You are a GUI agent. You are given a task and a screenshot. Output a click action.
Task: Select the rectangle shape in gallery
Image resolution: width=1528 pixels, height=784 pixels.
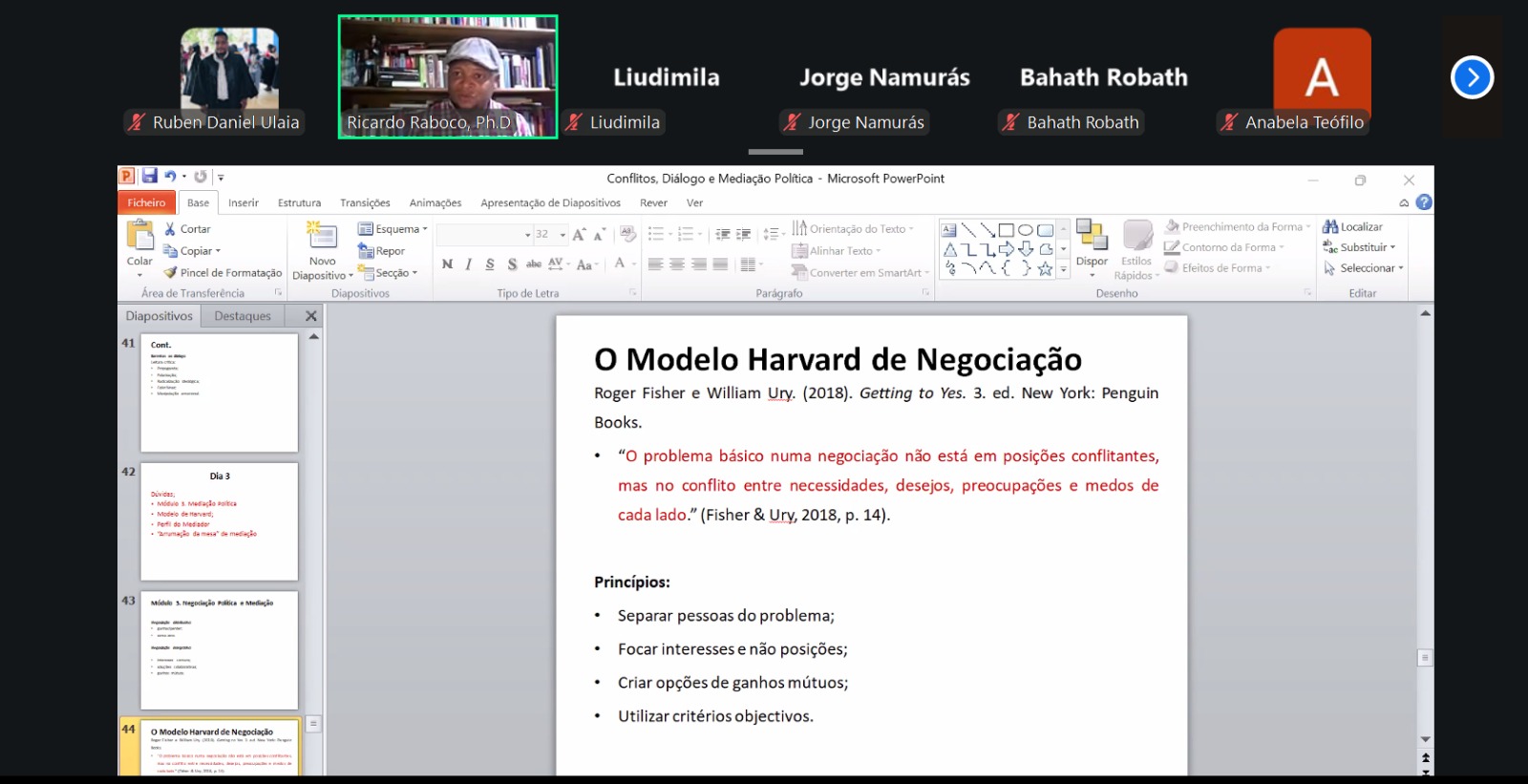click(x=1006, y=230)
